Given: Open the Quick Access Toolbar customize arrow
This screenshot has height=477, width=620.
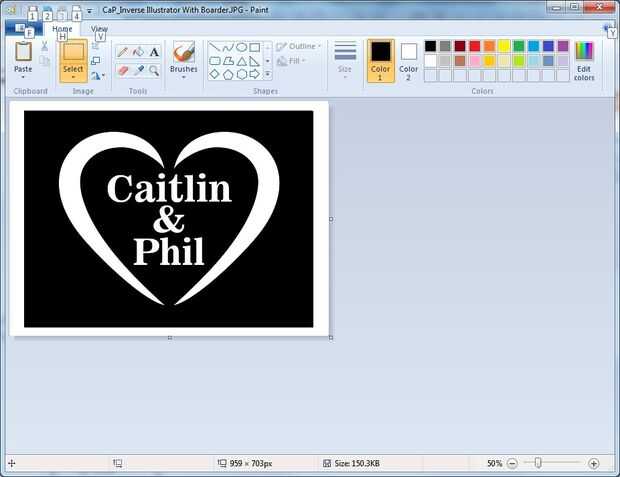Looking at the screenshot, I should 90,11.
